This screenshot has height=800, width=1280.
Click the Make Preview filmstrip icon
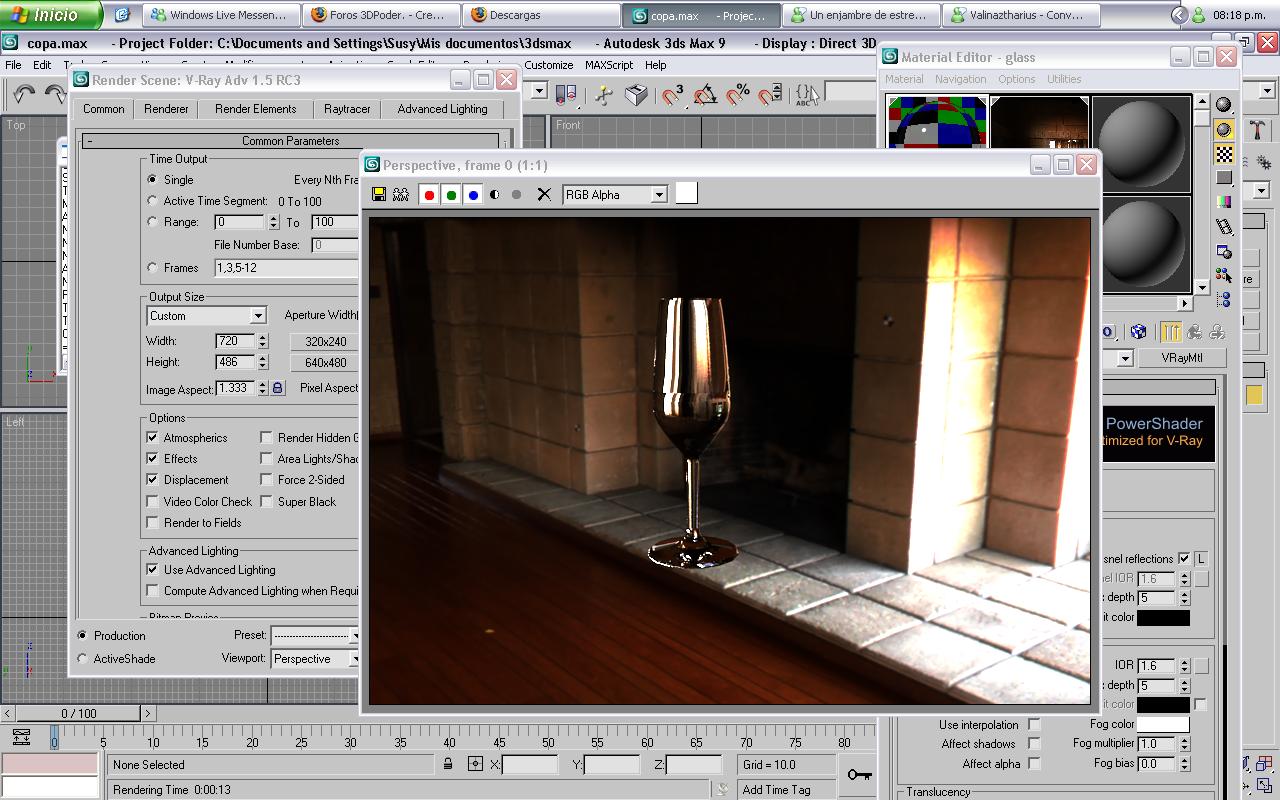click(1224, 227)
